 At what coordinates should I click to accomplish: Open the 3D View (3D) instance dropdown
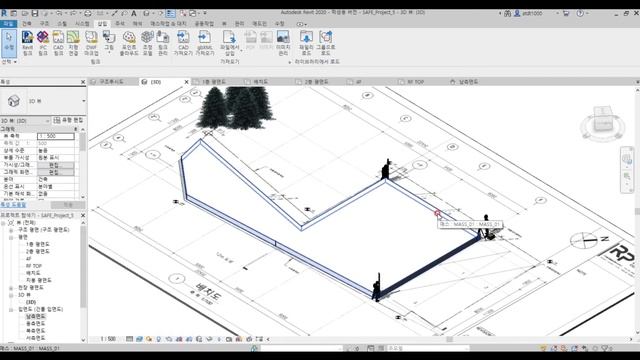coord(25,120)
